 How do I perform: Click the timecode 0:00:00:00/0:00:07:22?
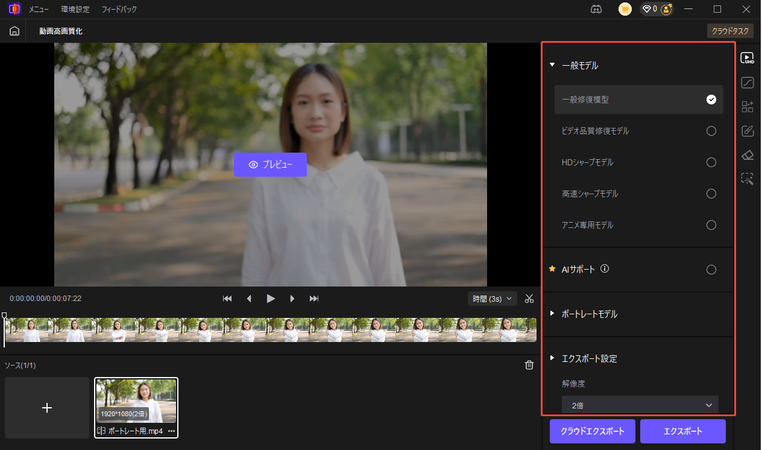click(45, 298)
